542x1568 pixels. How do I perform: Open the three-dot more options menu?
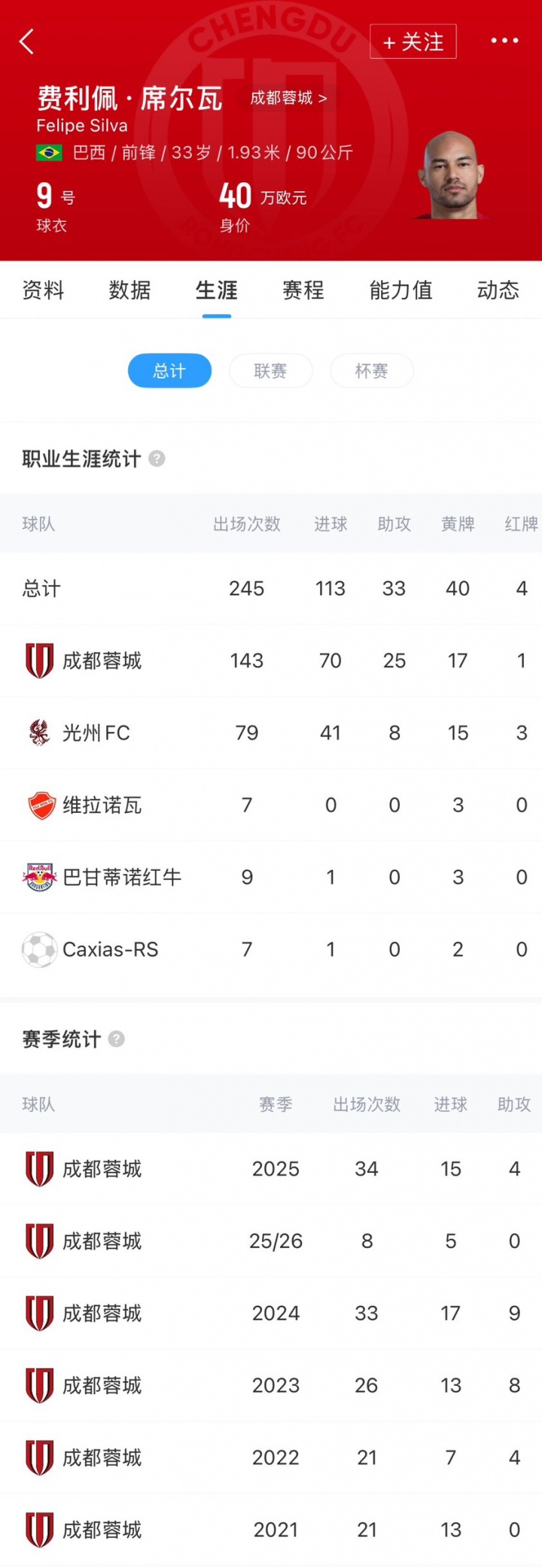pos(504,41)
